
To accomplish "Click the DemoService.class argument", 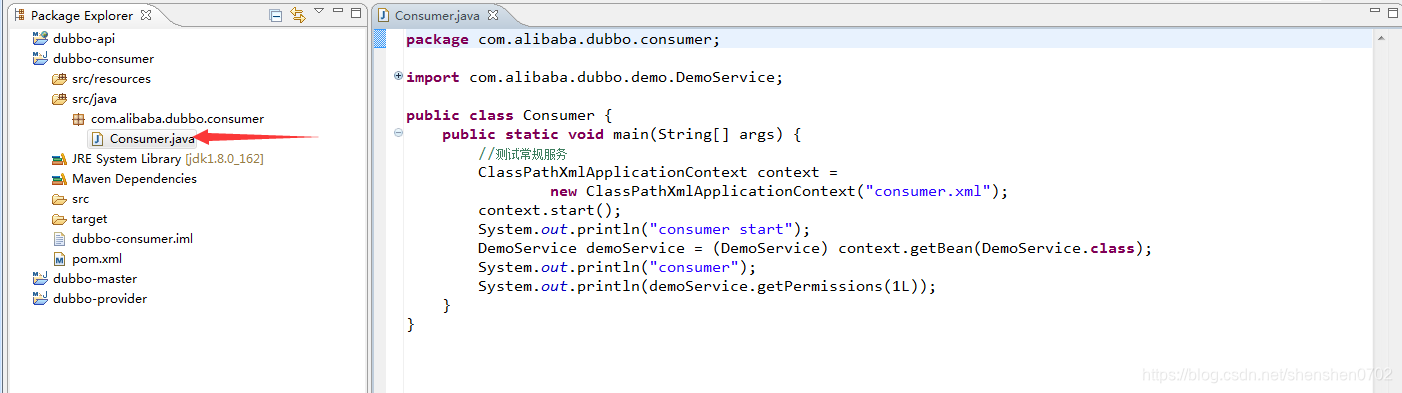I will point(1062,248).
